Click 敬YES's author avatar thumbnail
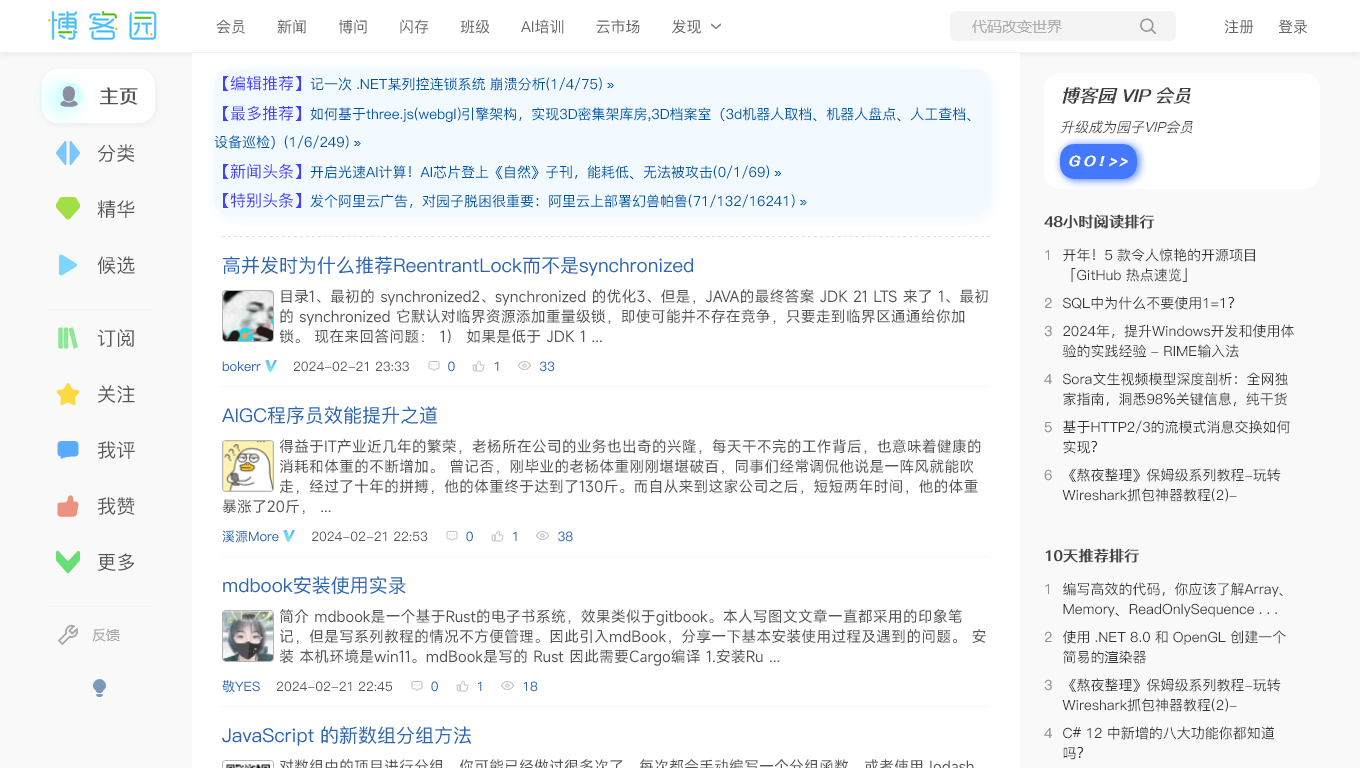The image size is (1360, 768). 248,636
